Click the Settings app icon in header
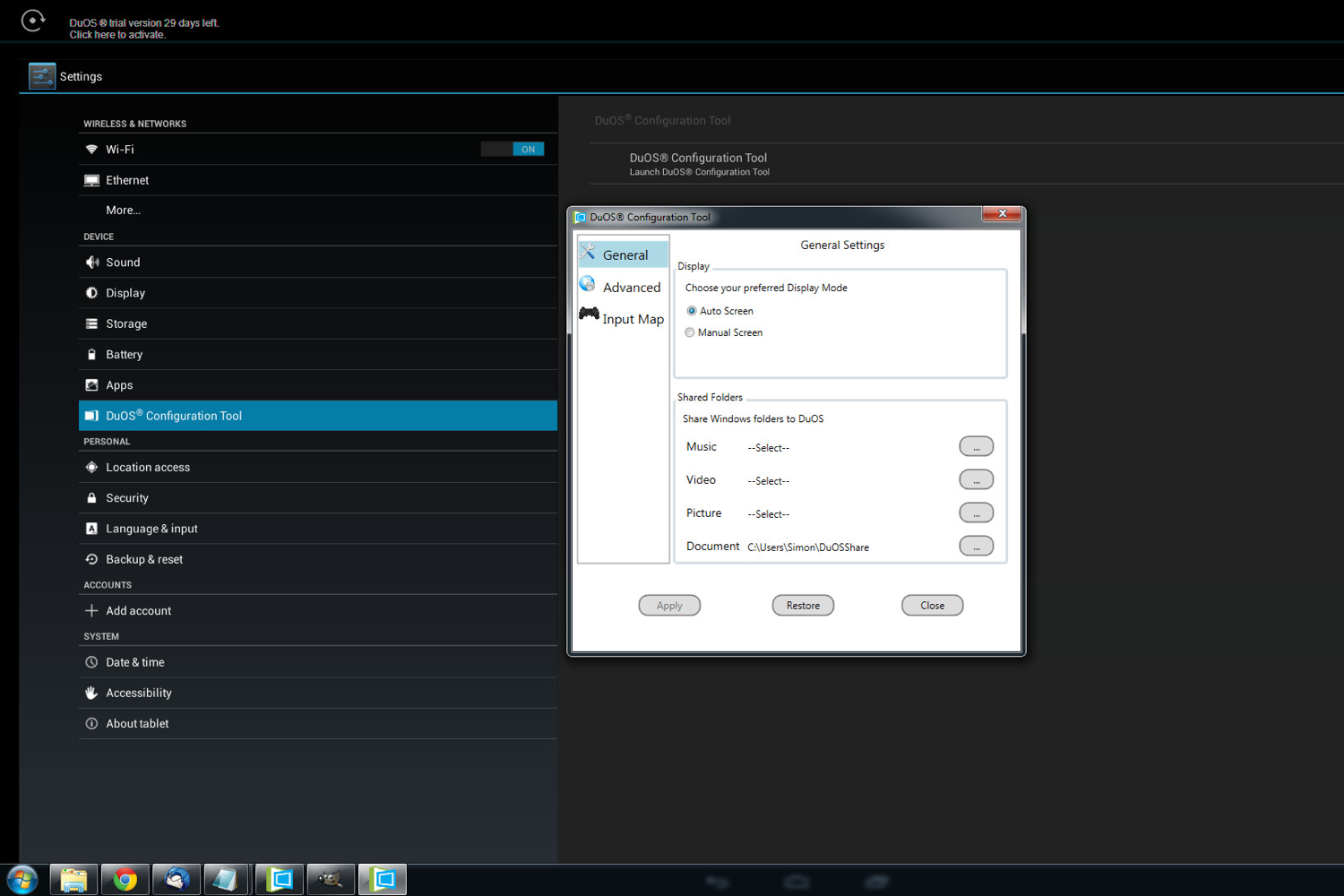 pos(42,76)
